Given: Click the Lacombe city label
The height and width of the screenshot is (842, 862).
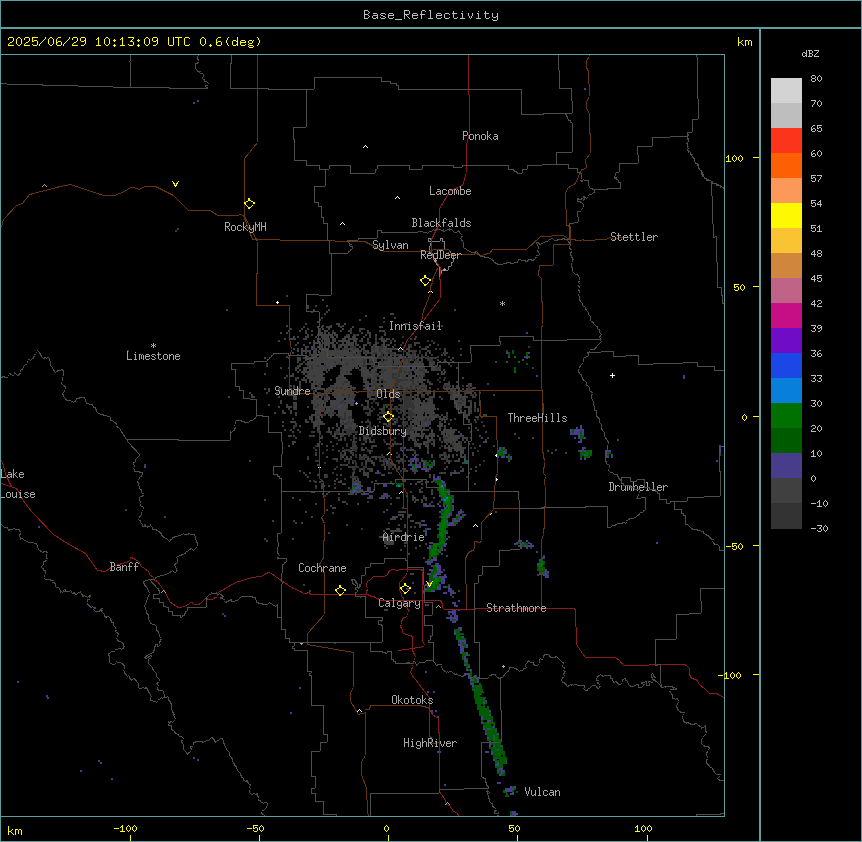Looking at the screenshot, I should (450, 191).
